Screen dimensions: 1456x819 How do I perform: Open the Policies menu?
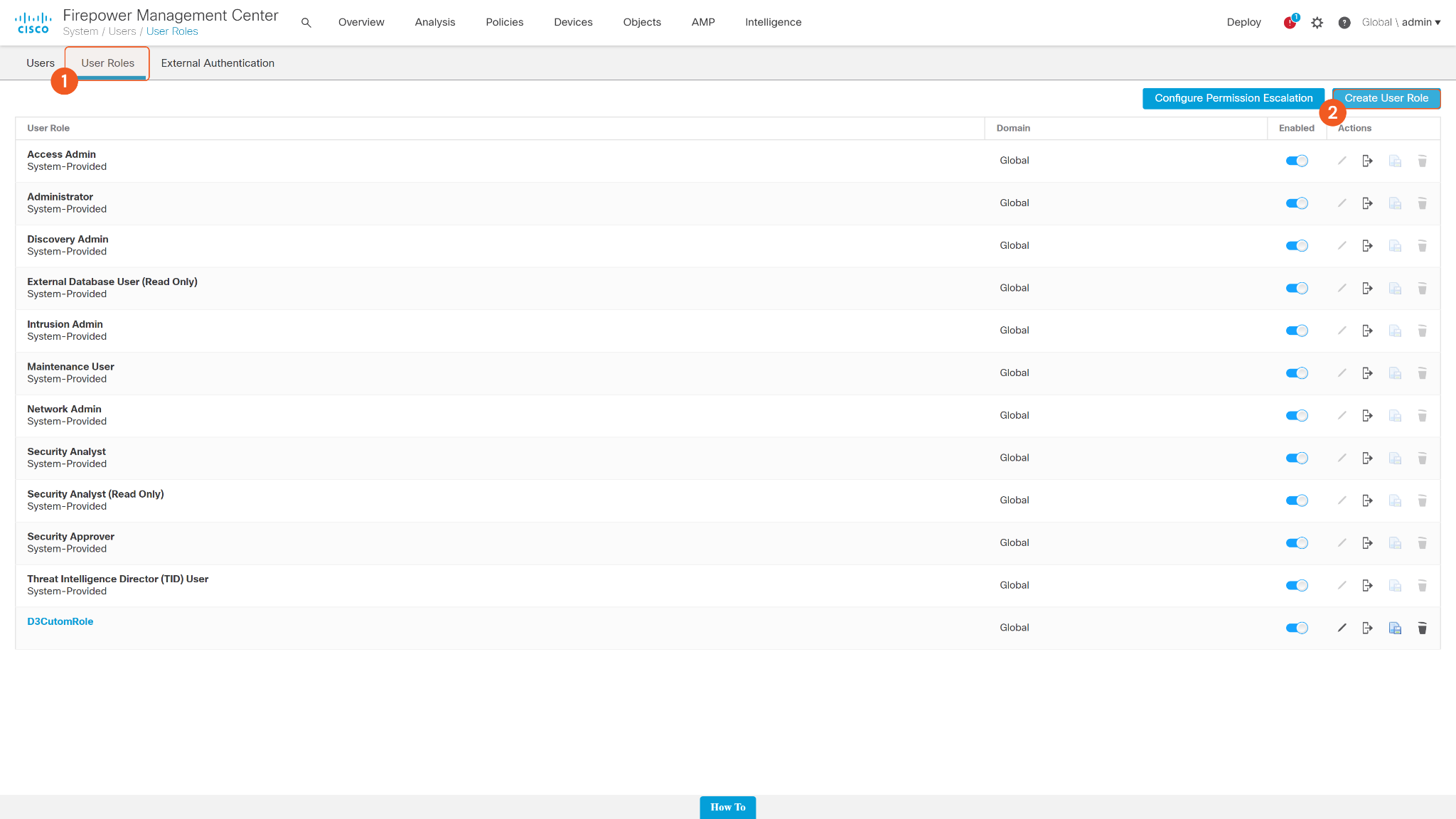504,22
